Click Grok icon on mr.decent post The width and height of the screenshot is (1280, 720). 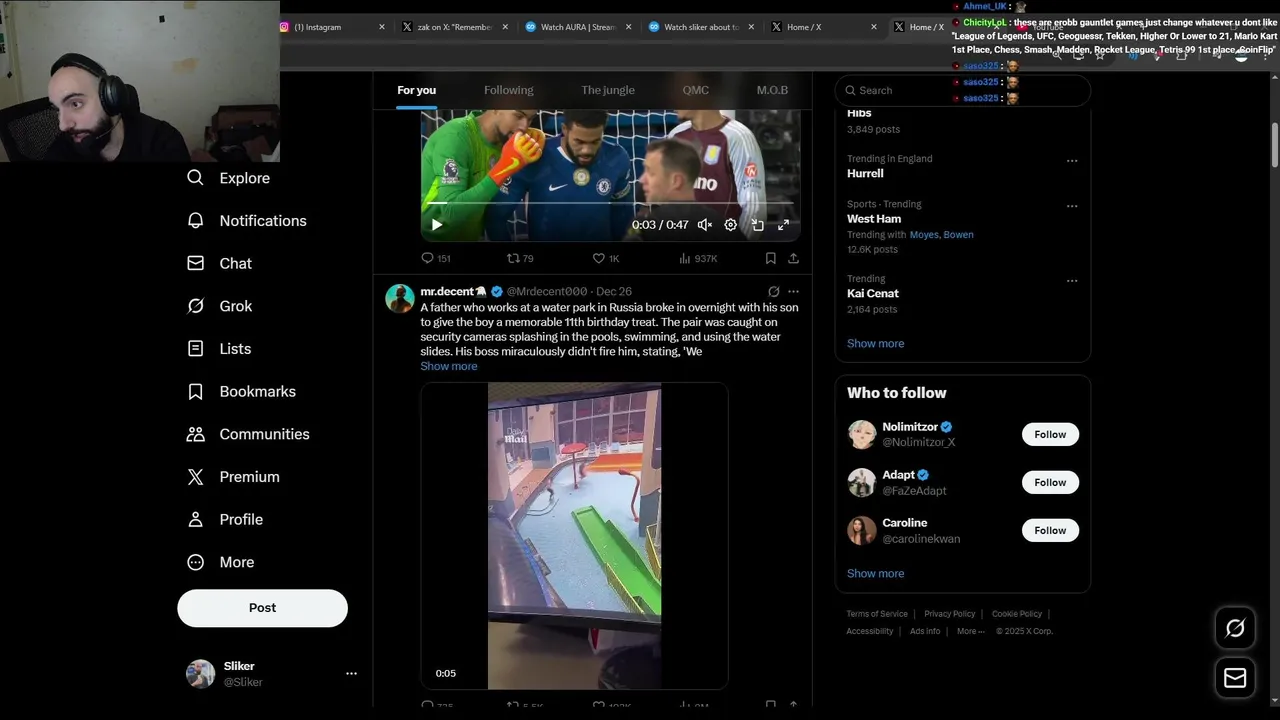tap(773, 292)
